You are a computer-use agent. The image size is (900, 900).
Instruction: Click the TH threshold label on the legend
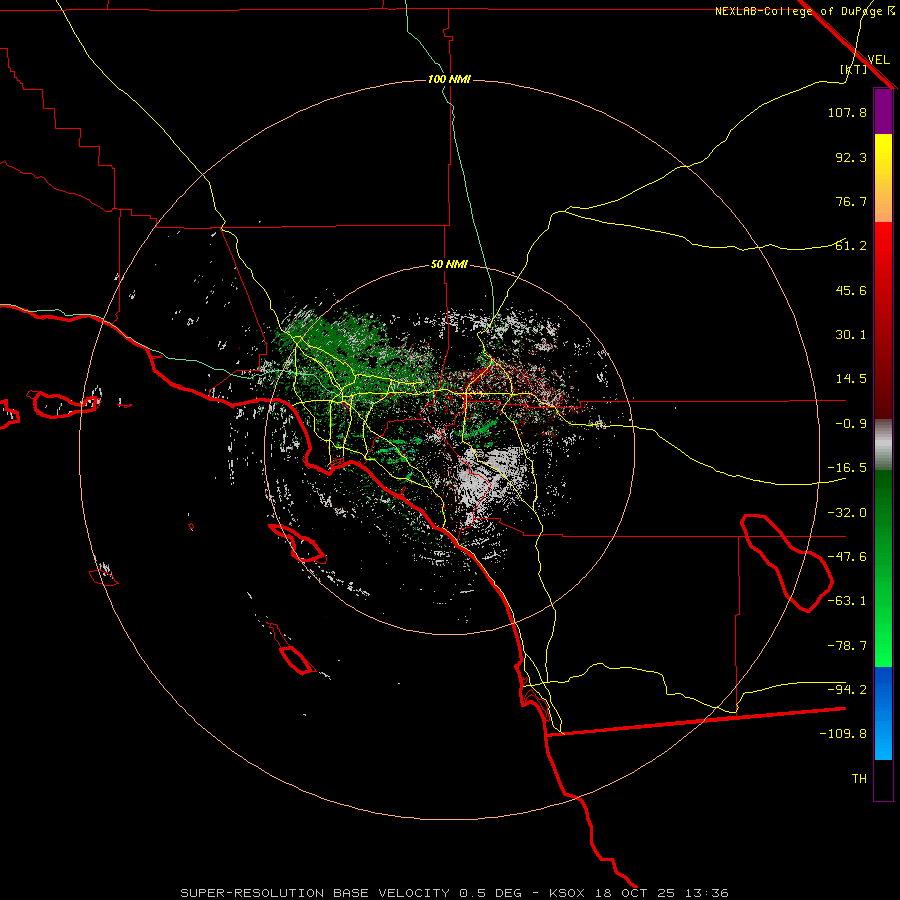point(859,779)
